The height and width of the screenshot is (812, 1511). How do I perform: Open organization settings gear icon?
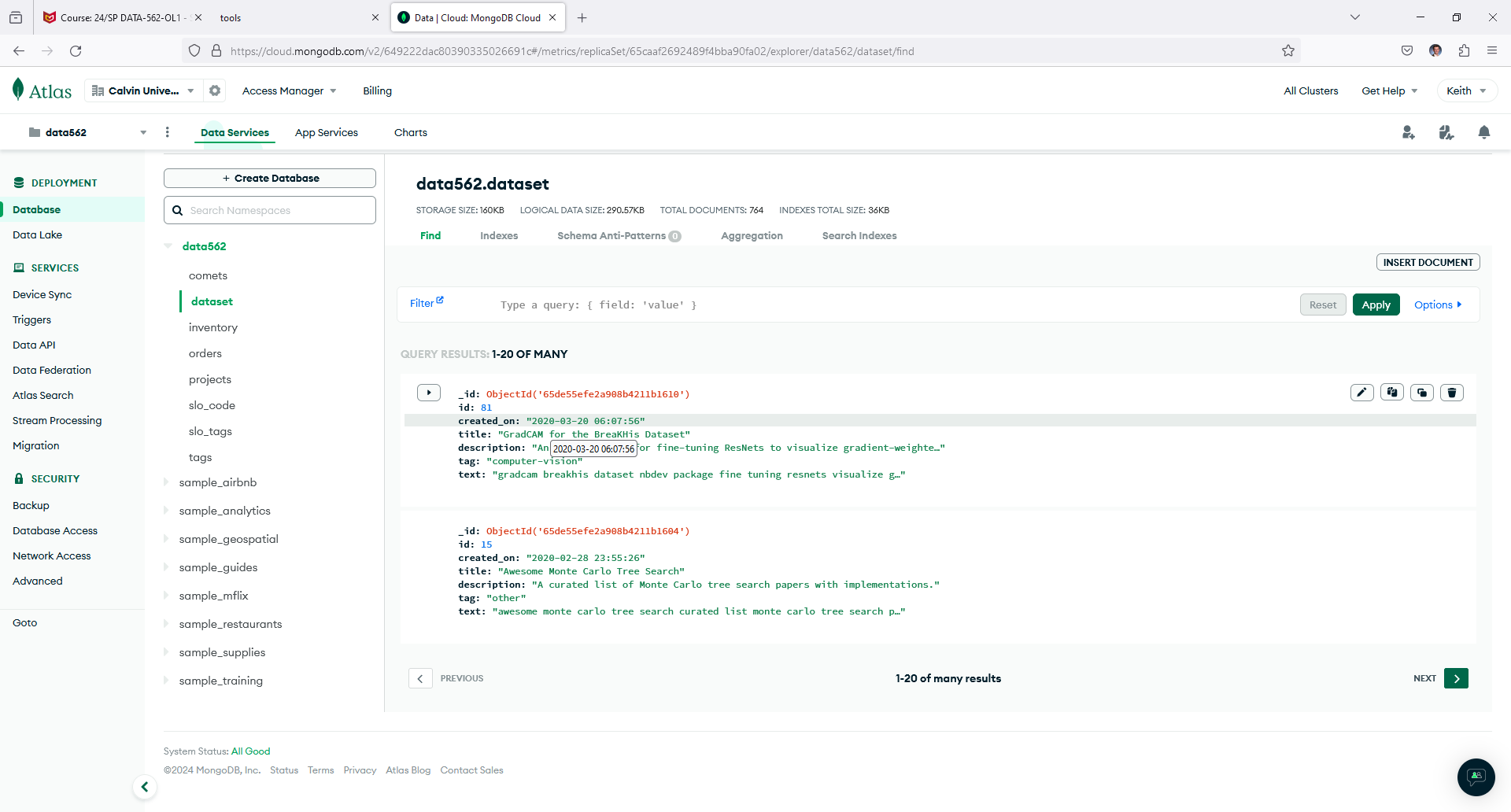coord(215,90)
